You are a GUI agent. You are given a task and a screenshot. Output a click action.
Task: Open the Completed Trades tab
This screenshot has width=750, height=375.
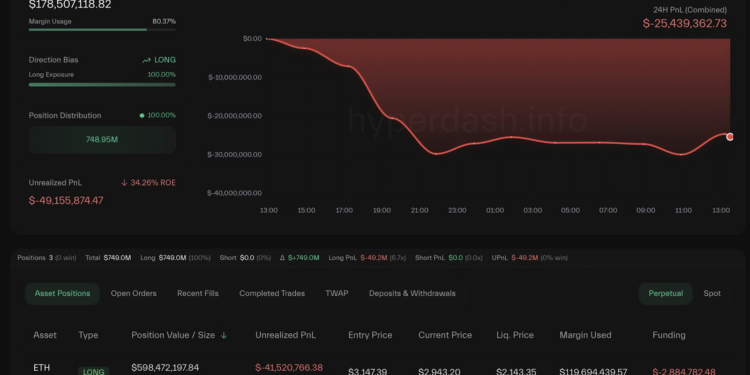pyautogui.click(x=272, y=294)
